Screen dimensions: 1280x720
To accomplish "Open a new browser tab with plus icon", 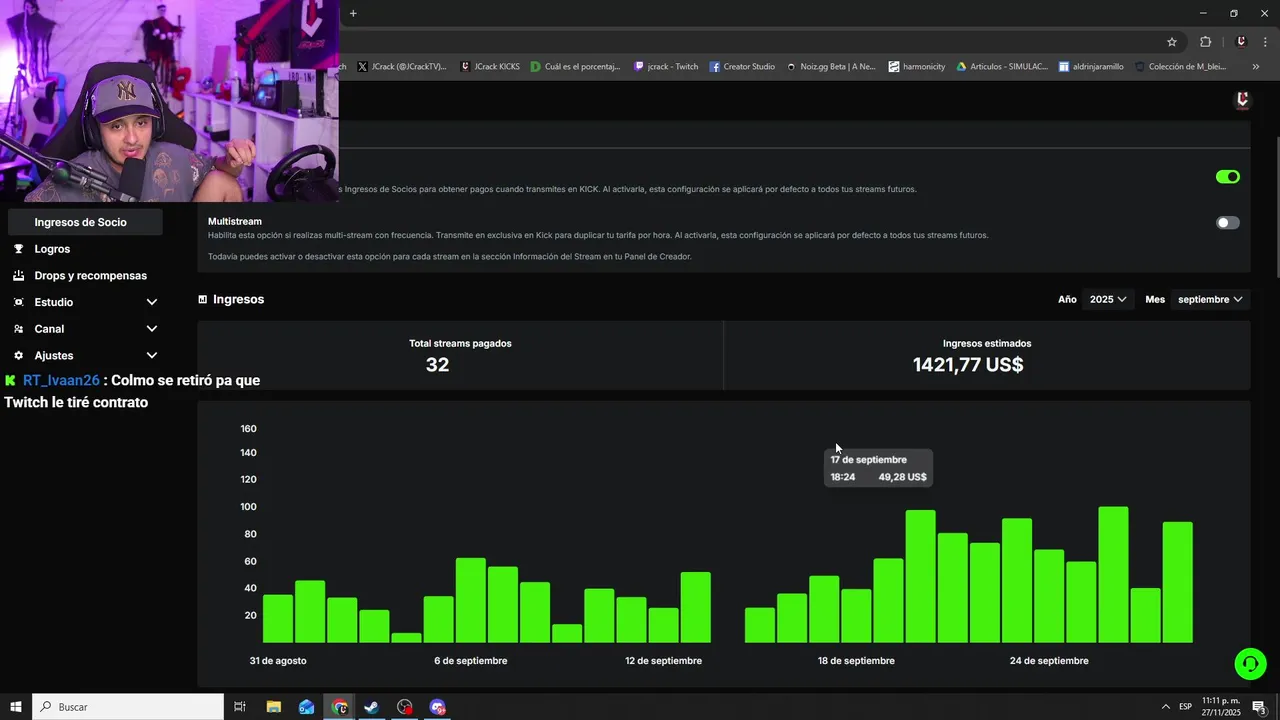I will (x=353, y=13).
